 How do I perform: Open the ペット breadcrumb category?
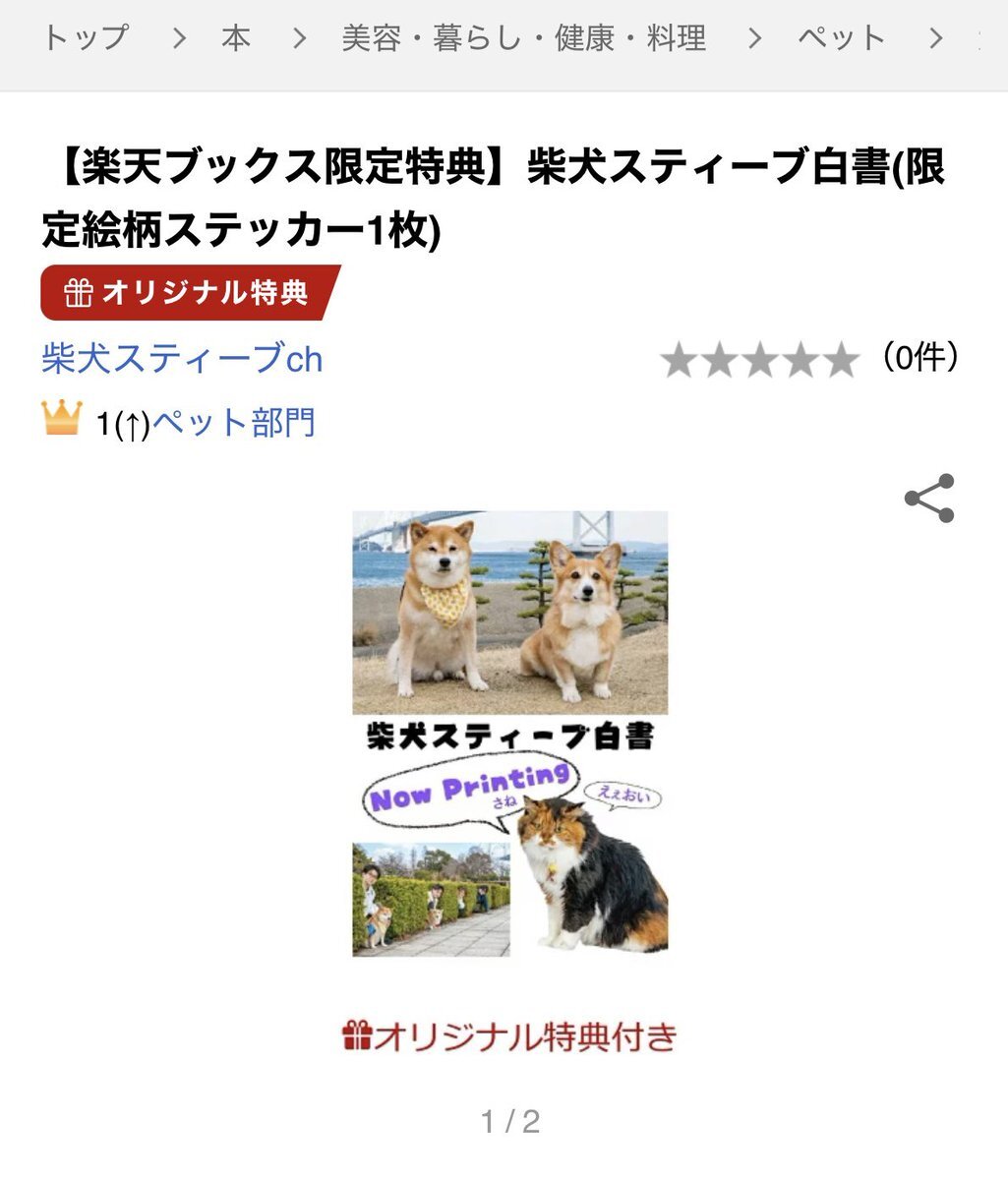pos(842,38)
